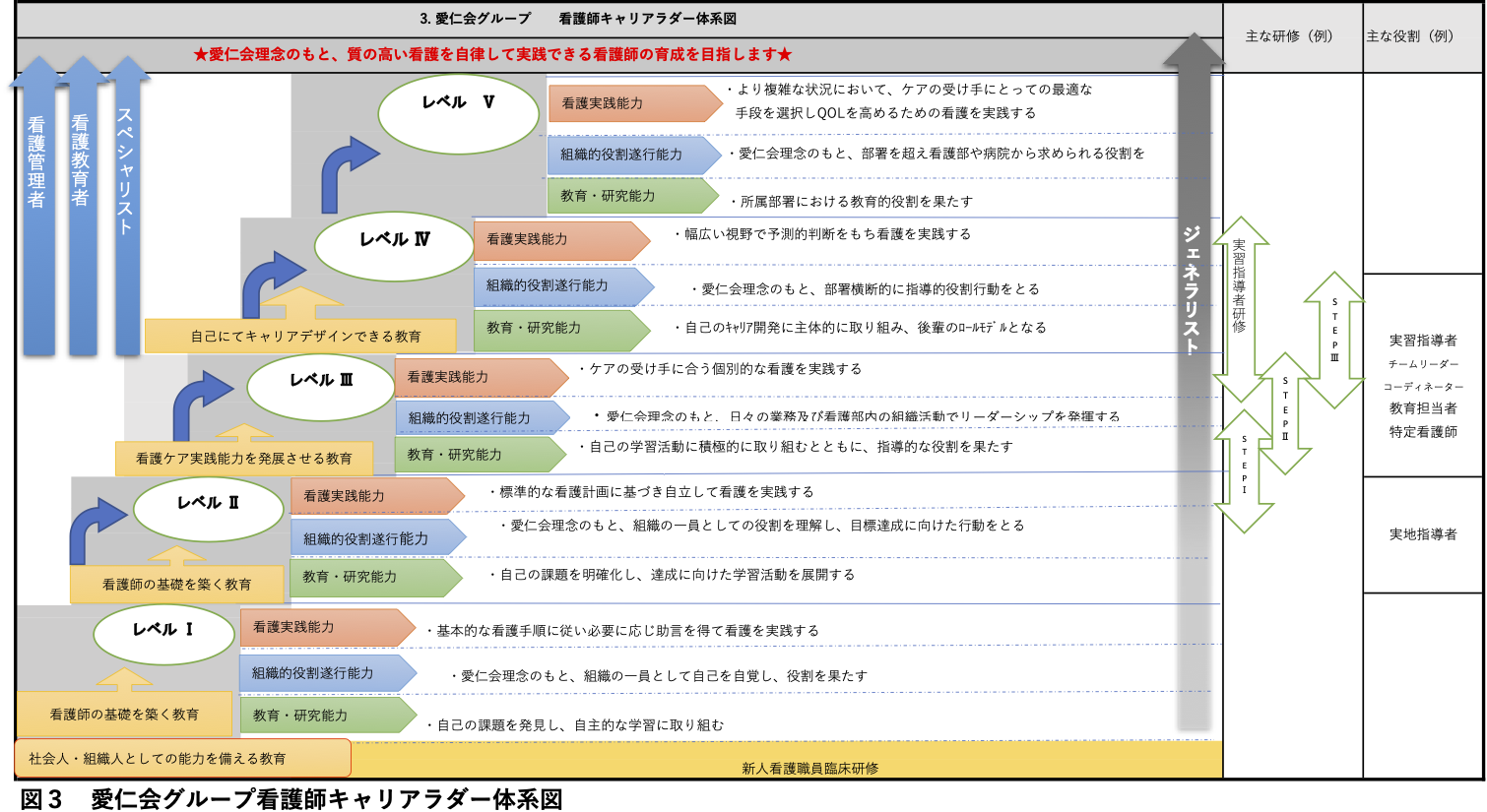Select the STEP Ⅲ double-headed arrow
Image resolution: width=1487 pixels, height=812 pixels.
1334,340
